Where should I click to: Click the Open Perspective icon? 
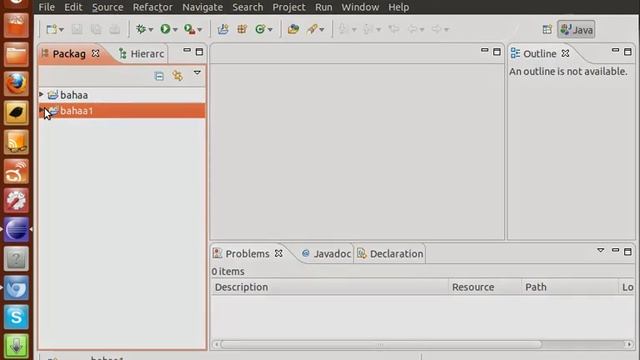[547, 29]
